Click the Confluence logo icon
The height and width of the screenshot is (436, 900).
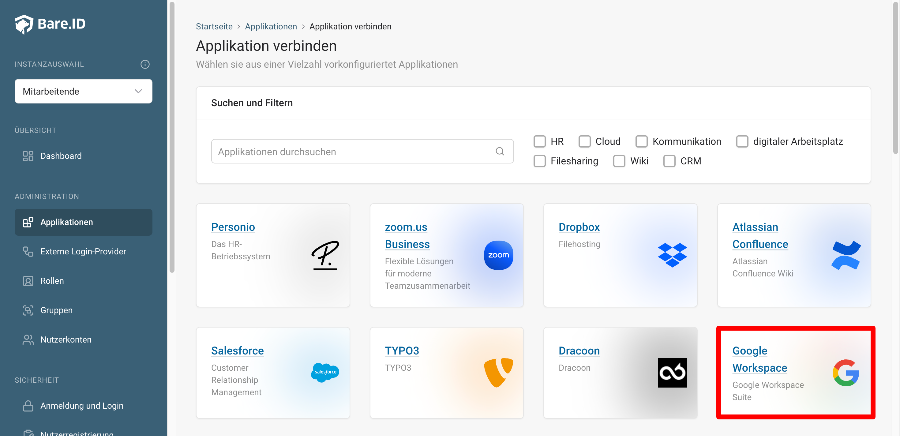(846, 255)
